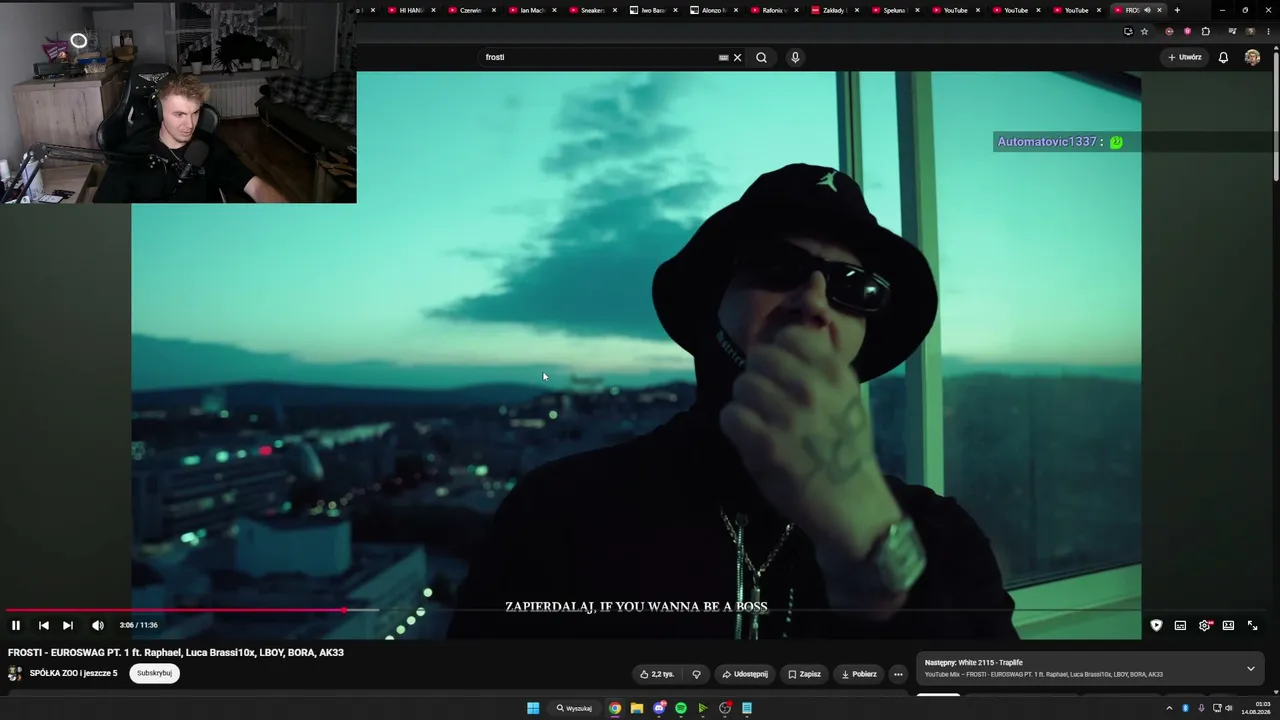Click the page vertical scrollbar
1280x720 pixels.
click(x=1275, y=115)
